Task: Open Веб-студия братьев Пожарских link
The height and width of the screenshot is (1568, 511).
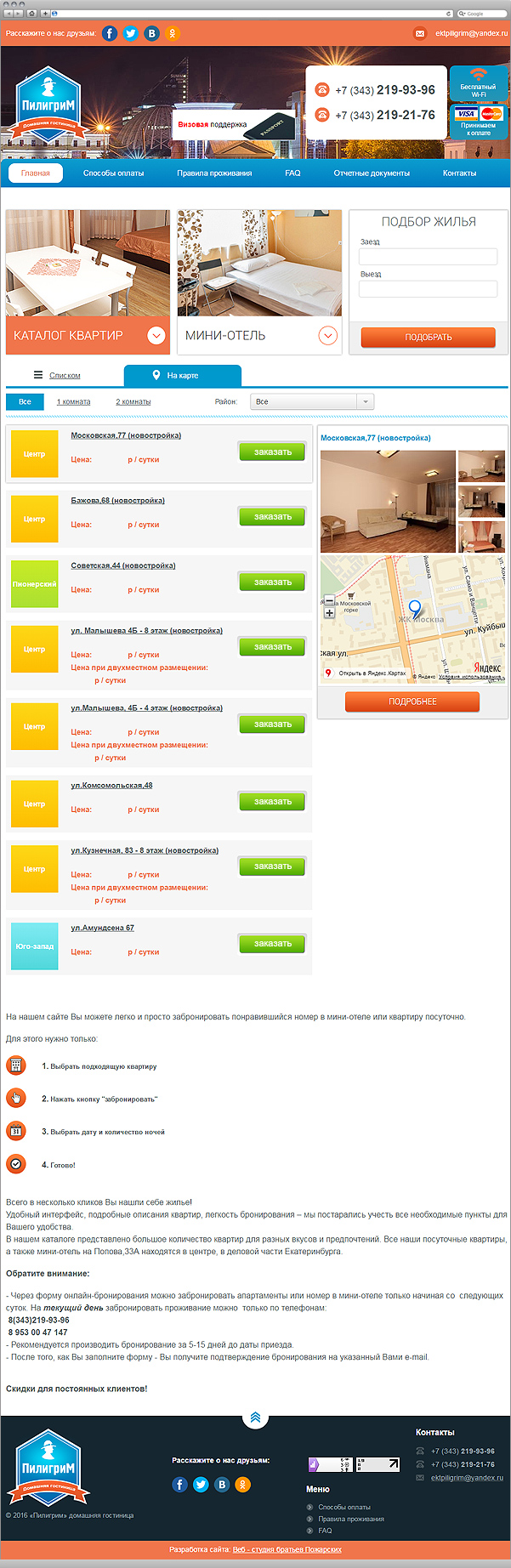Action: (x=287, y=1550)
